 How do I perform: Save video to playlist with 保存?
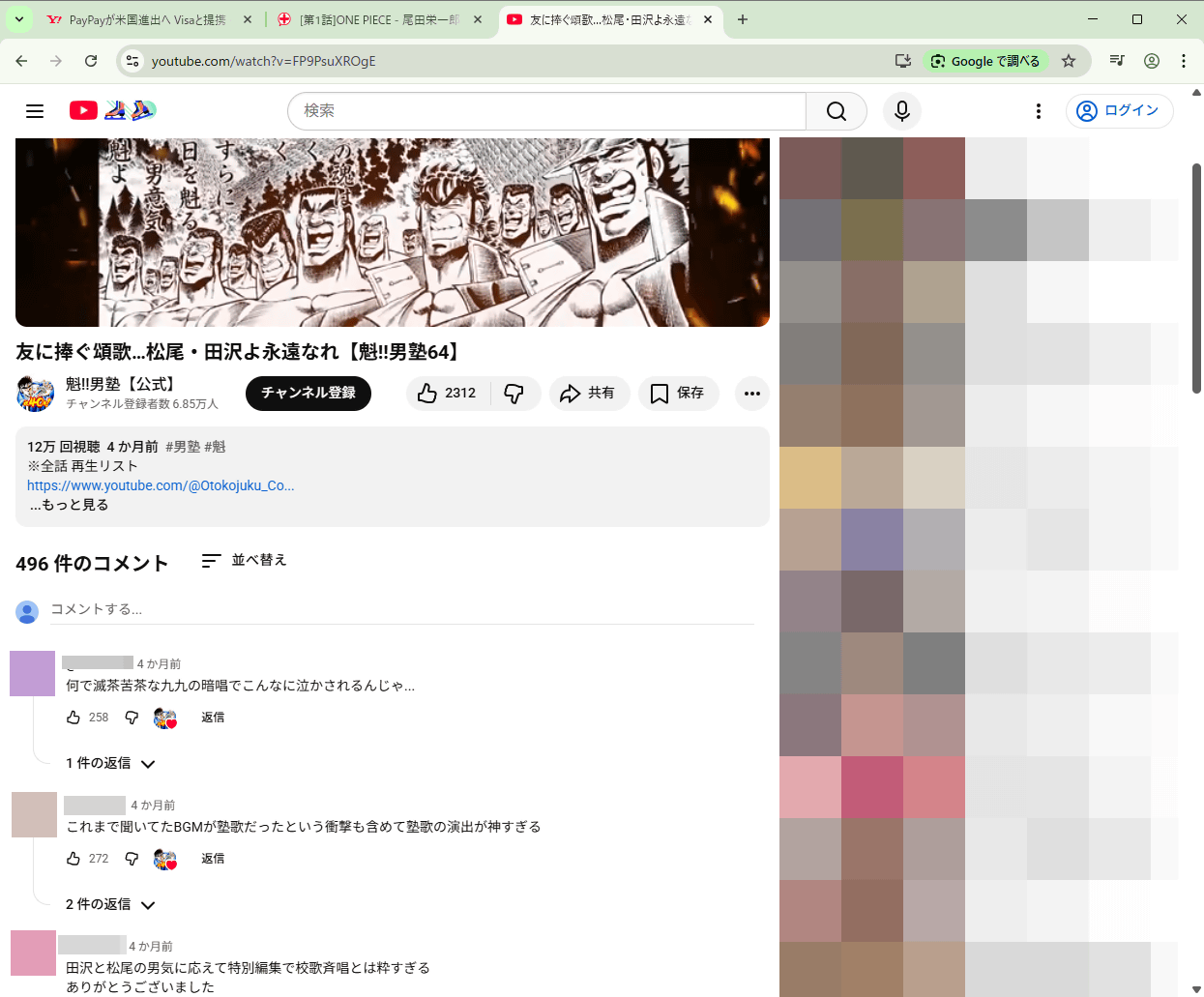pos(678,394)
